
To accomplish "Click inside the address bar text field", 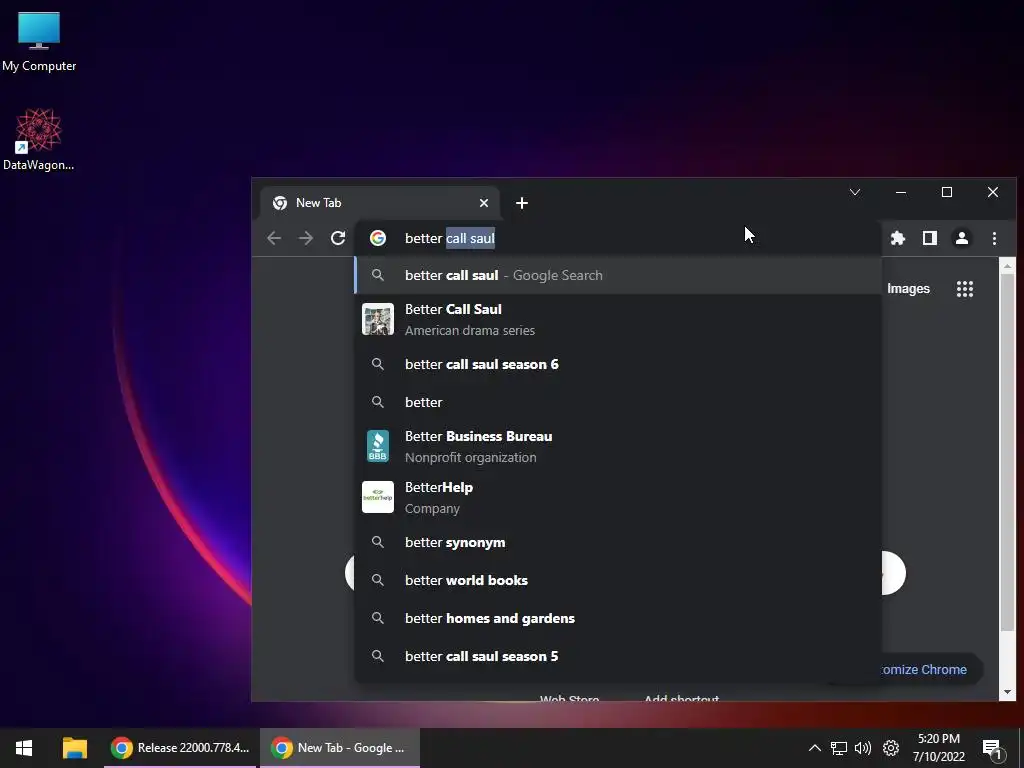I will click(x=617, y=238).
